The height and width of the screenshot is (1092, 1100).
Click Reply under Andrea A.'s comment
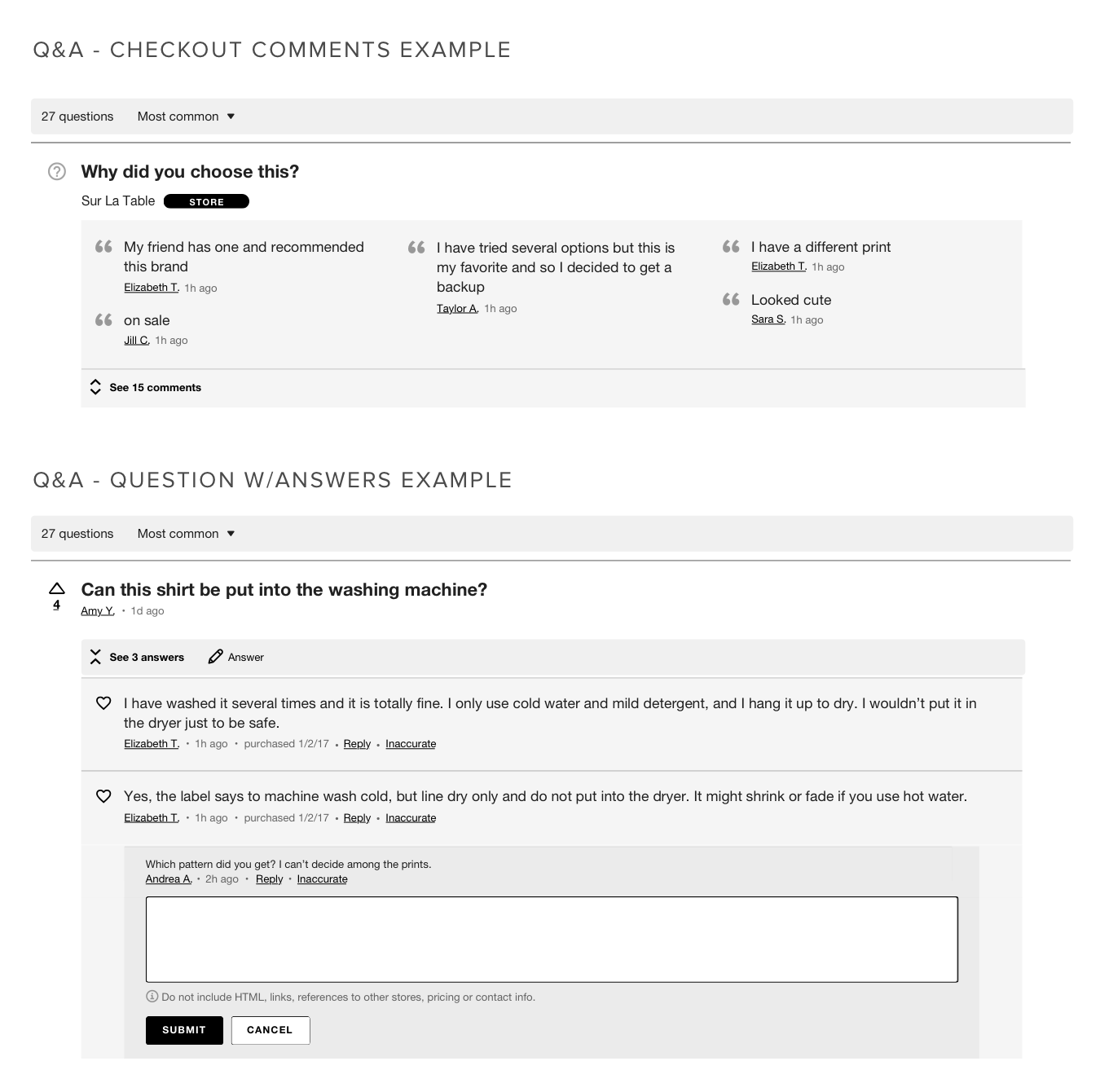(x=269, y=878)
